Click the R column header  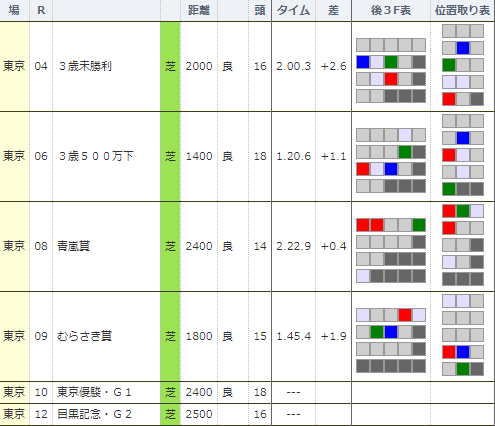[x=41, y=10]
